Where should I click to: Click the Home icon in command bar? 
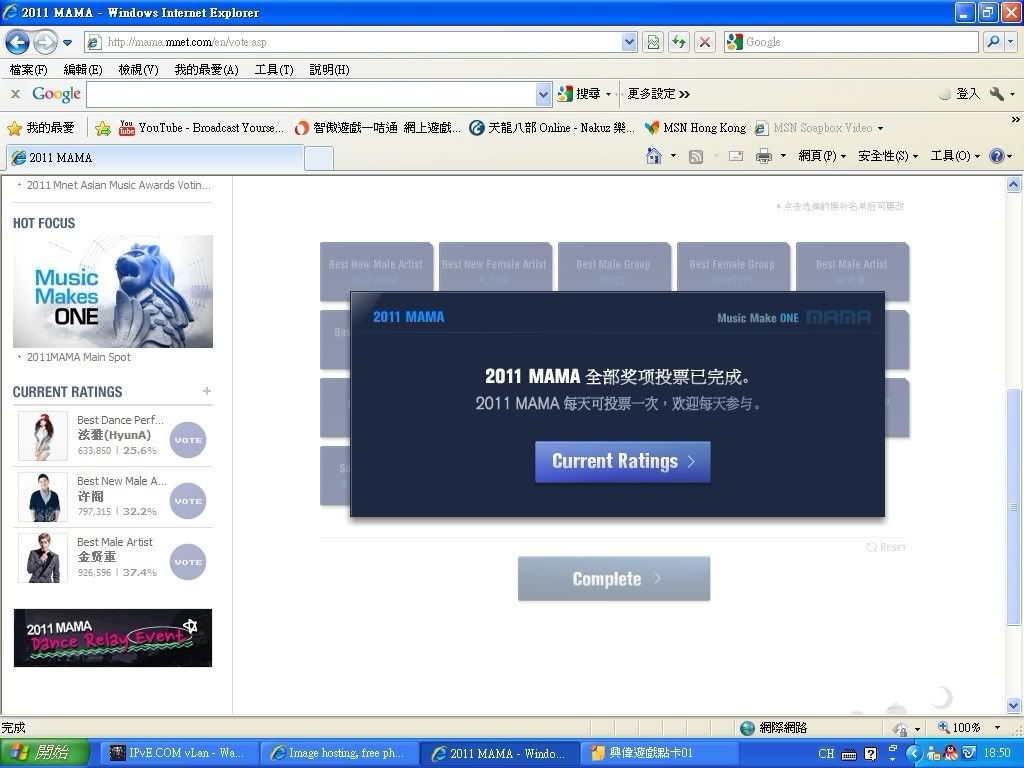coord(654,156)
